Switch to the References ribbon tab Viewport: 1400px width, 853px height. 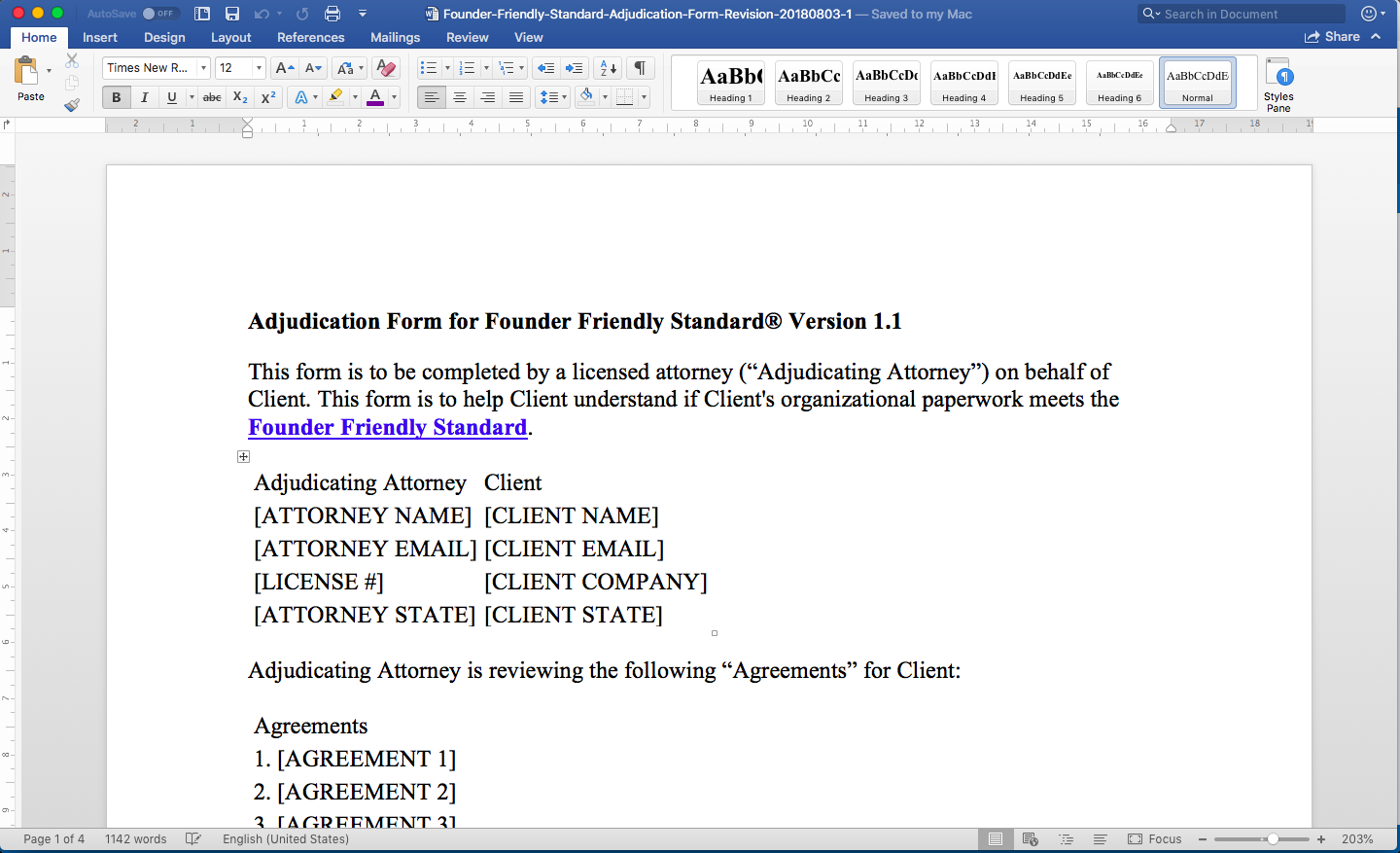[310, 37]
